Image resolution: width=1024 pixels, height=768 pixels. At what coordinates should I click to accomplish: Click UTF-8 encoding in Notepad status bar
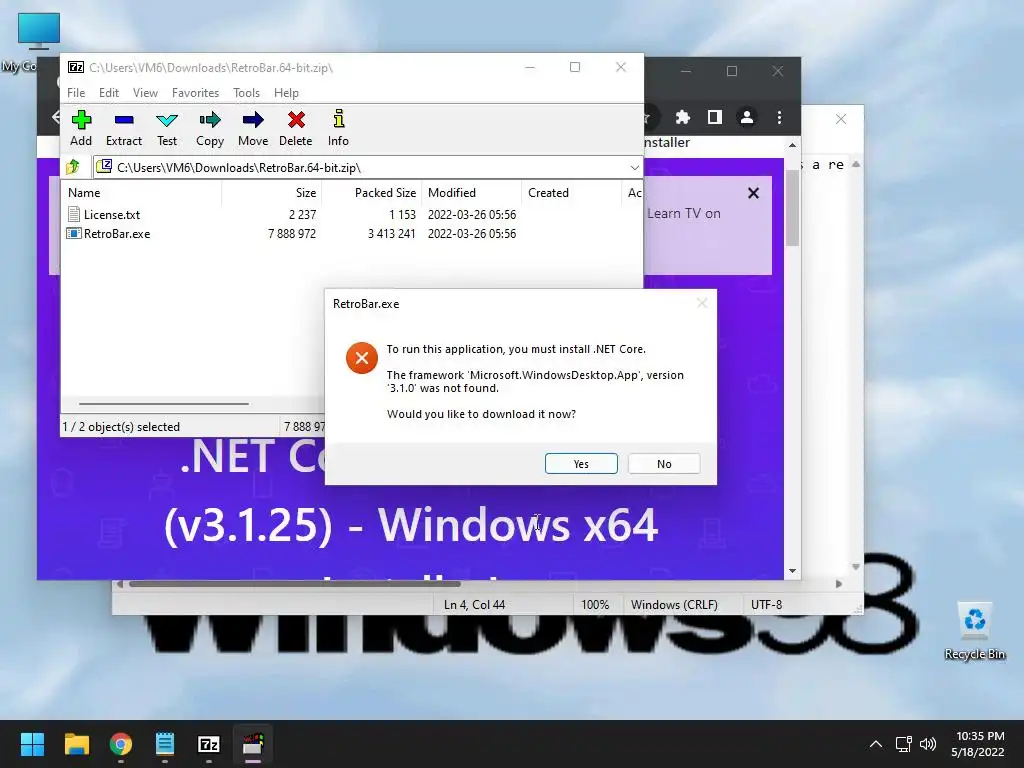point(766,605)
